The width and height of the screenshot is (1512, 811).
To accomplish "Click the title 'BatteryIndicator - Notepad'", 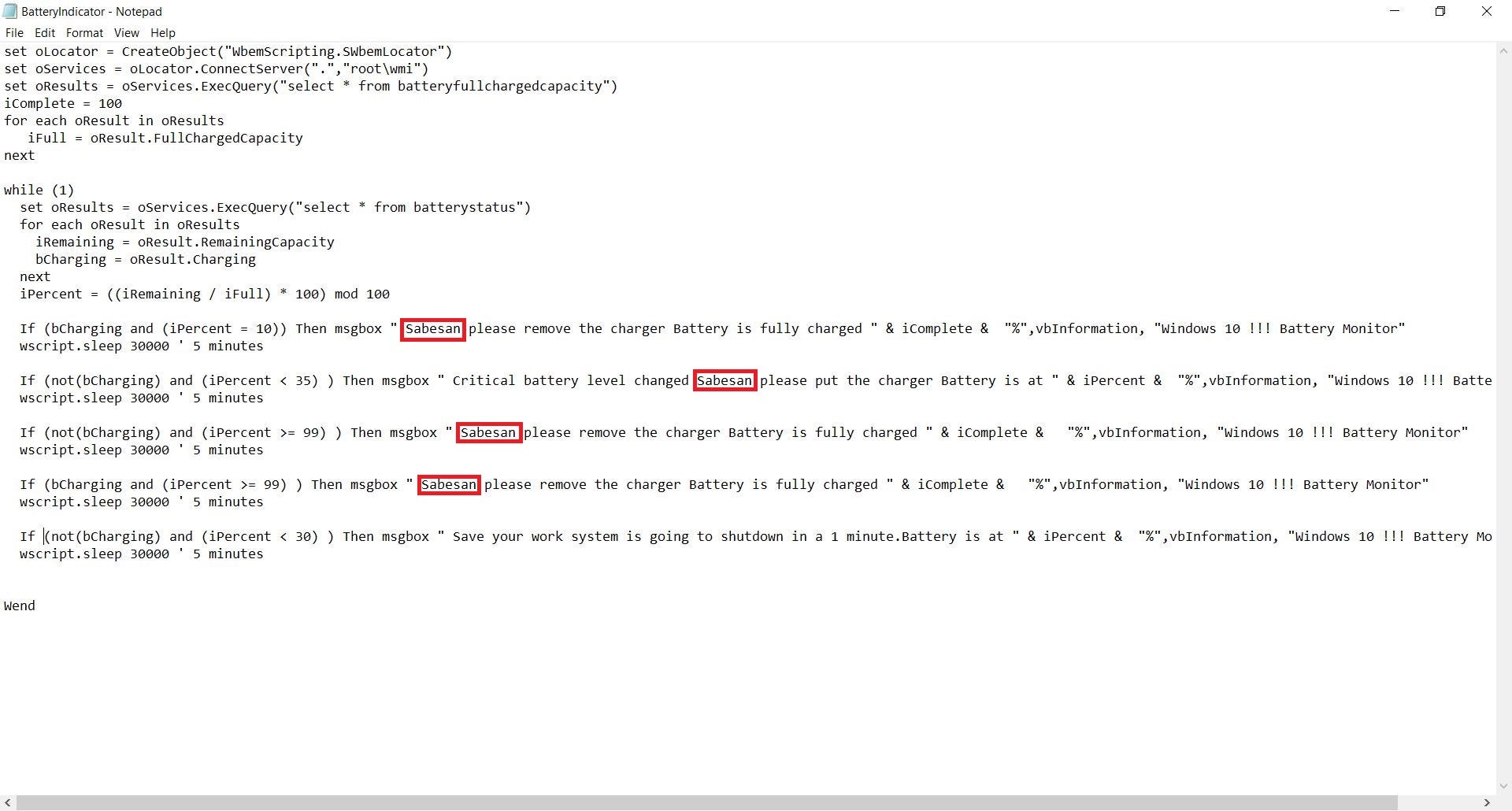I will coord(91,12).
